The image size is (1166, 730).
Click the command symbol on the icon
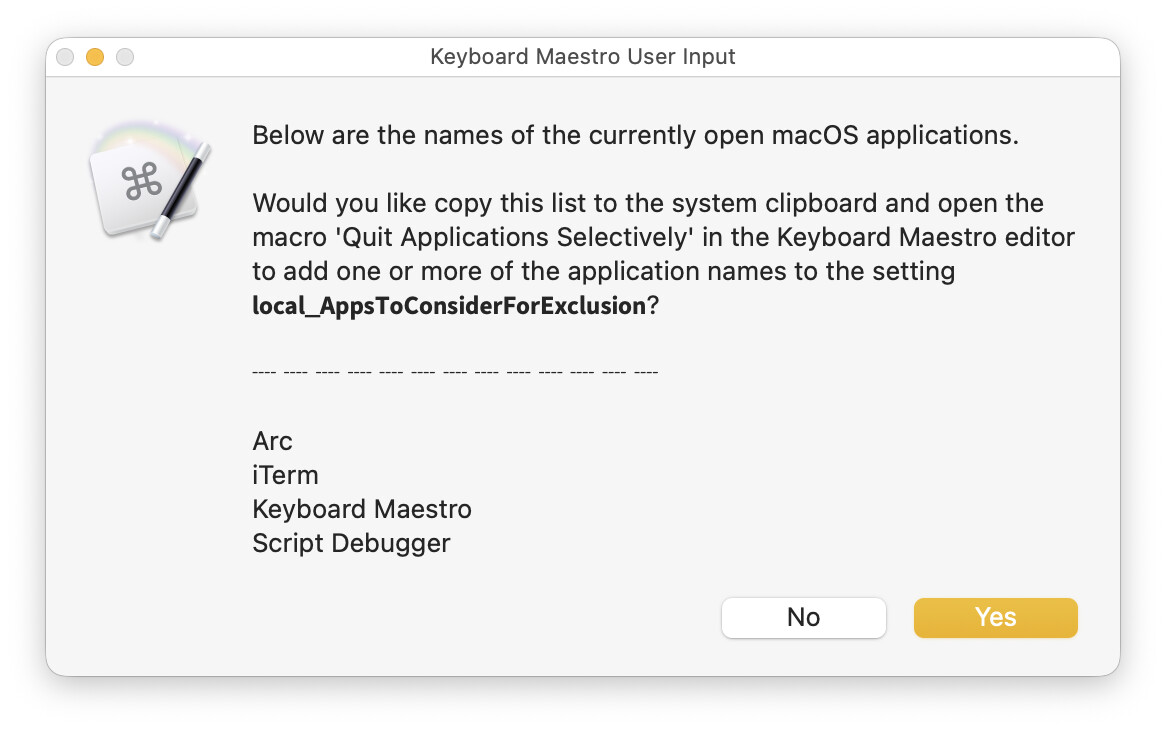(140, 183)
